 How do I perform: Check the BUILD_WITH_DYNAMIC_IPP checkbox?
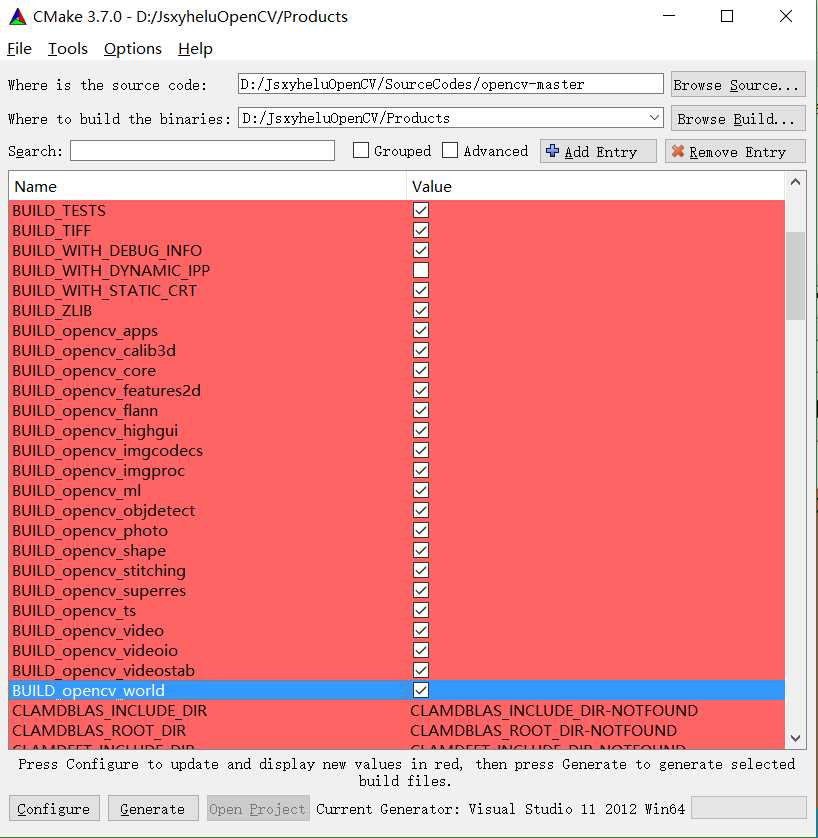[421, 270]
